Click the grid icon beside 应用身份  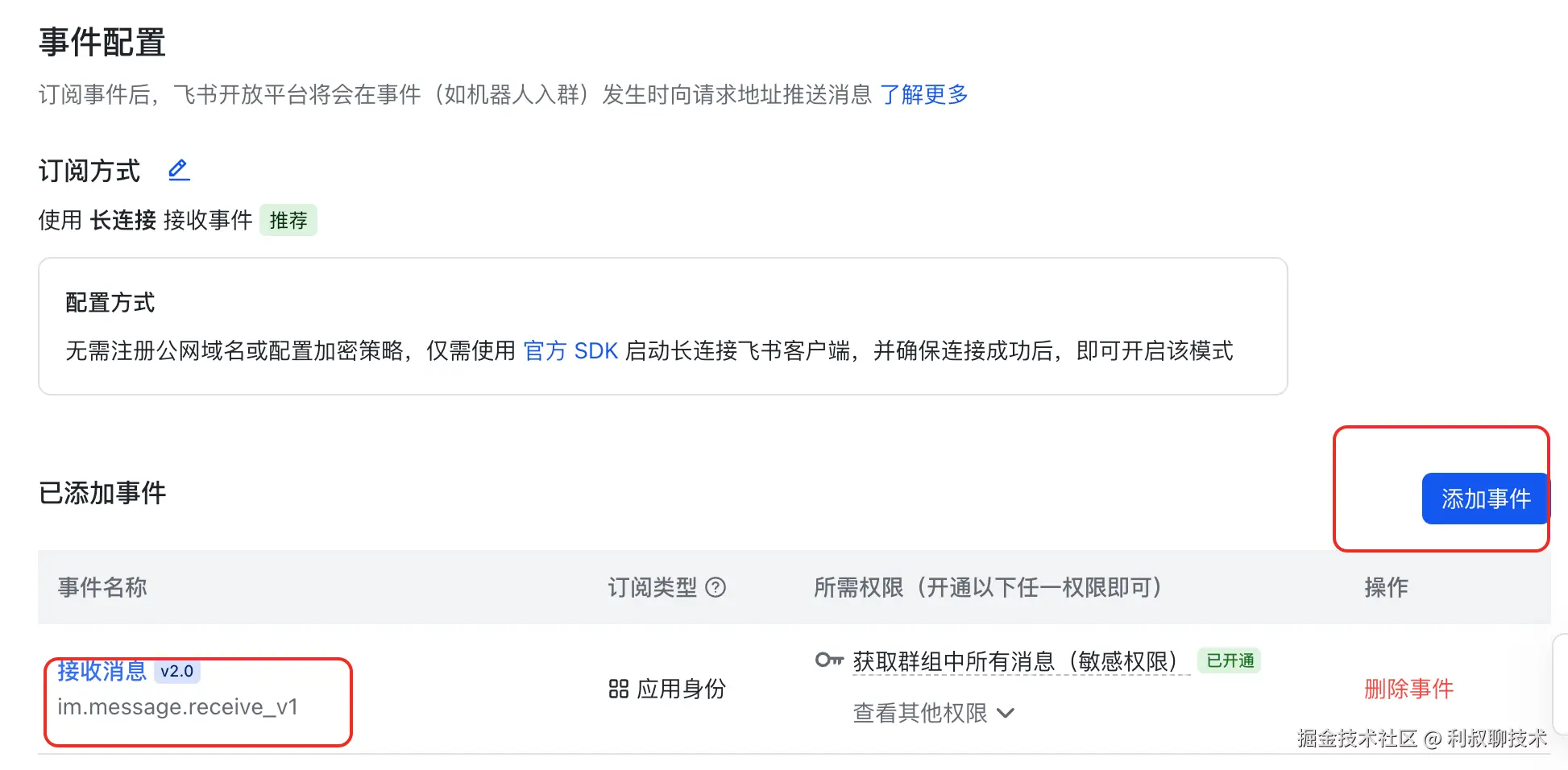(618, 689)
